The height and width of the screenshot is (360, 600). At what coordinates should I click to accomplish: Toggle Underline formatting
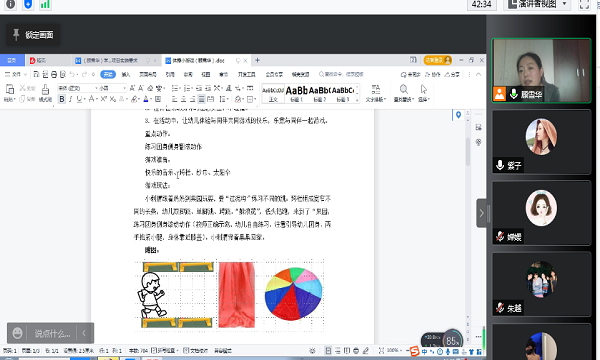pos(79,99)
